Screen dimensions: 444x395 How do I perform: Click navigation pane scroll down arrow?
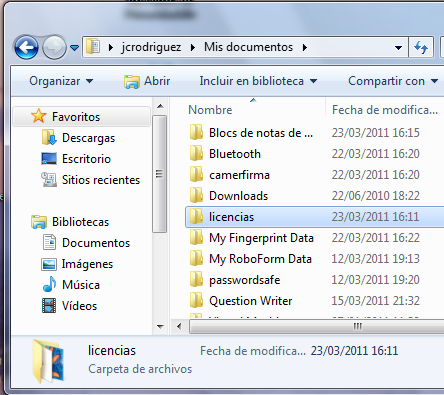[x=160, y=326]
